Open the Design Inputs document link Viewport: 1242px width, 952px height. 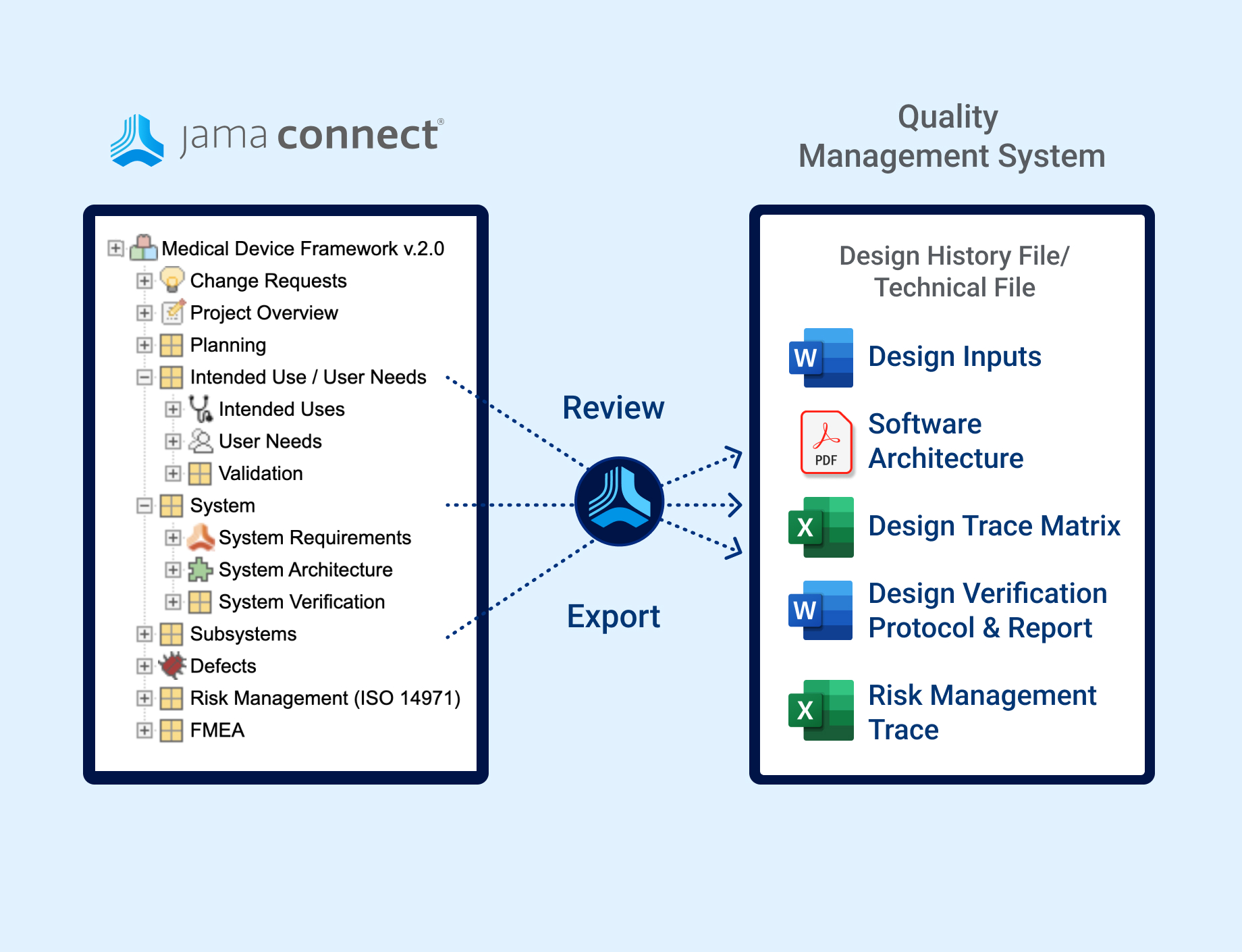(954, 356)
